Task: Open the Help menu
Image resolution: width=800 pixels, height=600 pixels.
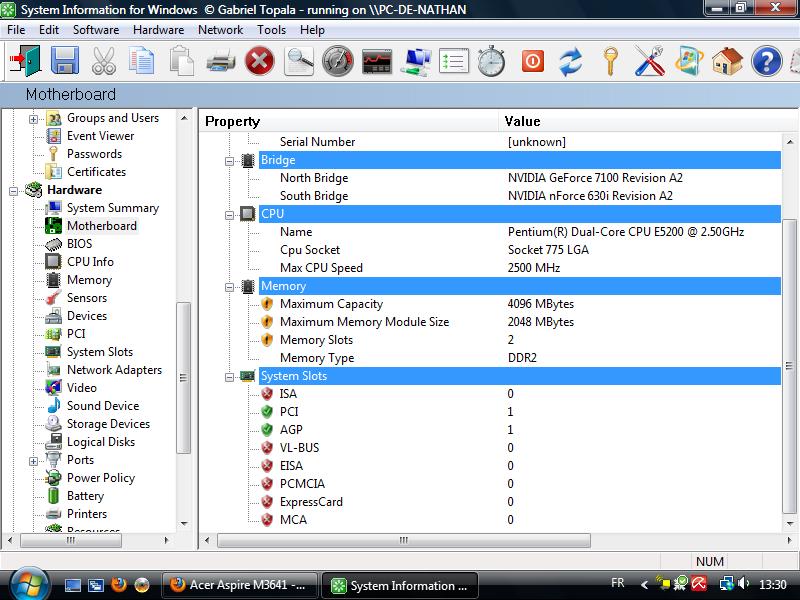Action: [312, 30]
